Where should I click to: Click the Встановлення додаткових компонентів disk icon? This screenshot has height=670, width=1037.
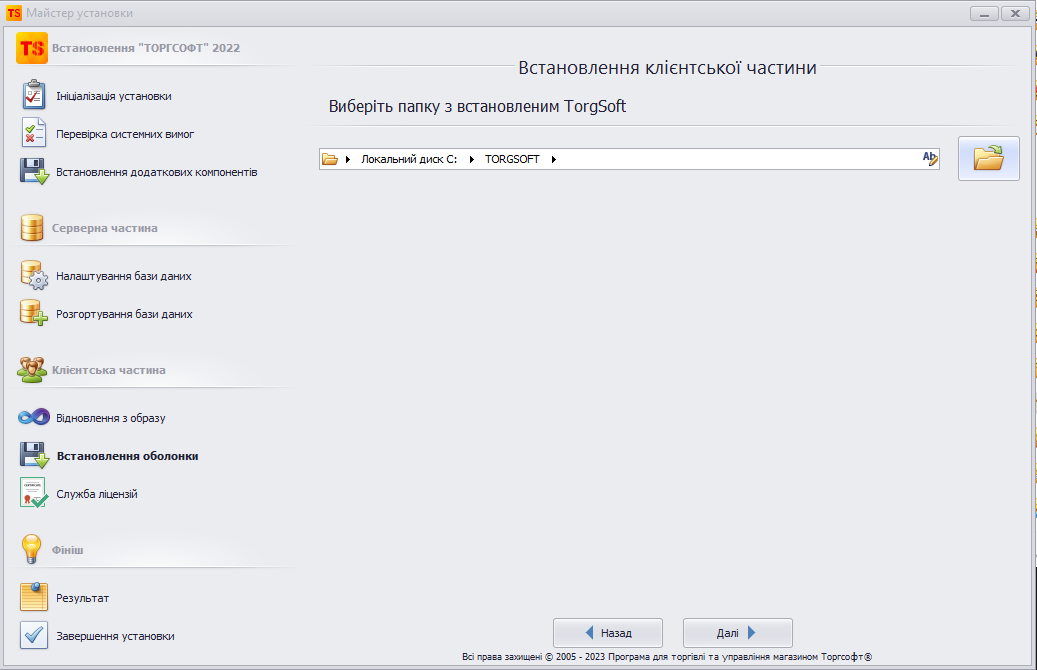[x=34, y=172]
